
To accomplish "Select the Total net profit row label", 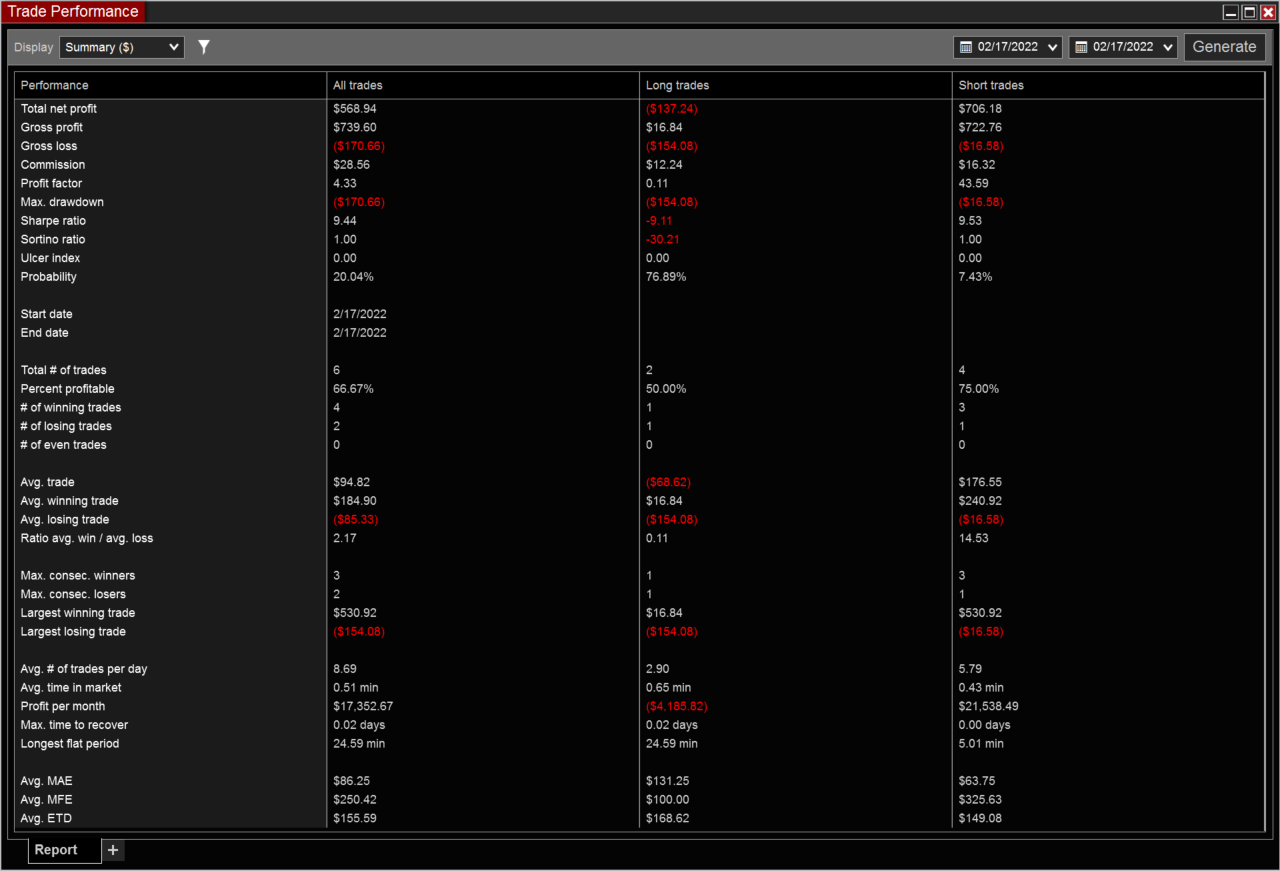I will pyautogui.click(x=59, y=108).
